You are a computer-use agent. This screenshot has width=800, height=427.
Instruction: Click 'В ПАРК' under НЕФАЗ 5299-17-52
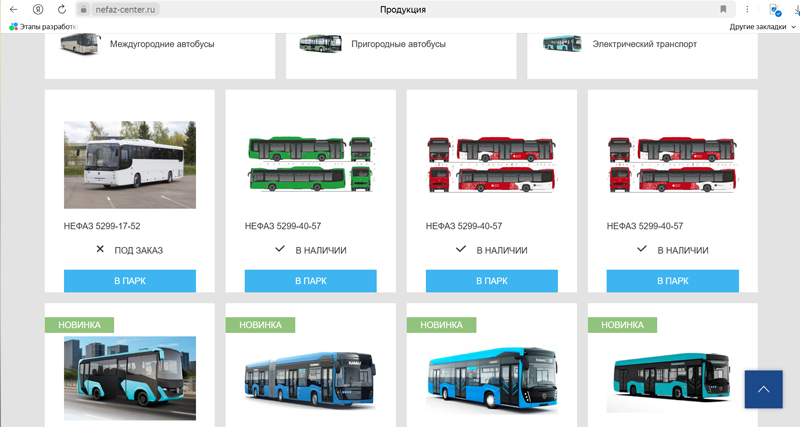point(130,281)
